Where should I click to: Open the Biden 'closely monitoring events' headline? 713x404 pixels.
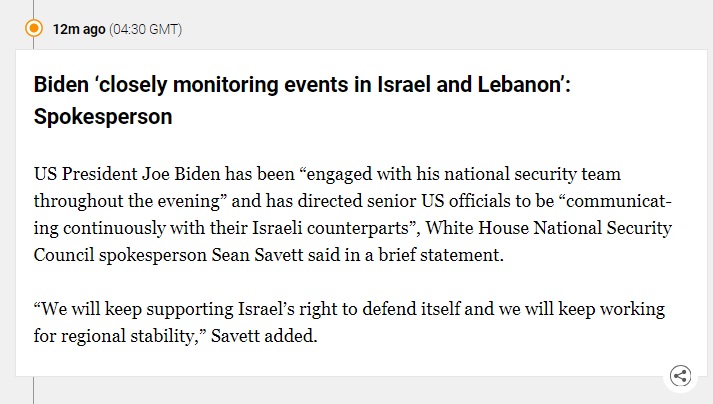tap(302, 85)
